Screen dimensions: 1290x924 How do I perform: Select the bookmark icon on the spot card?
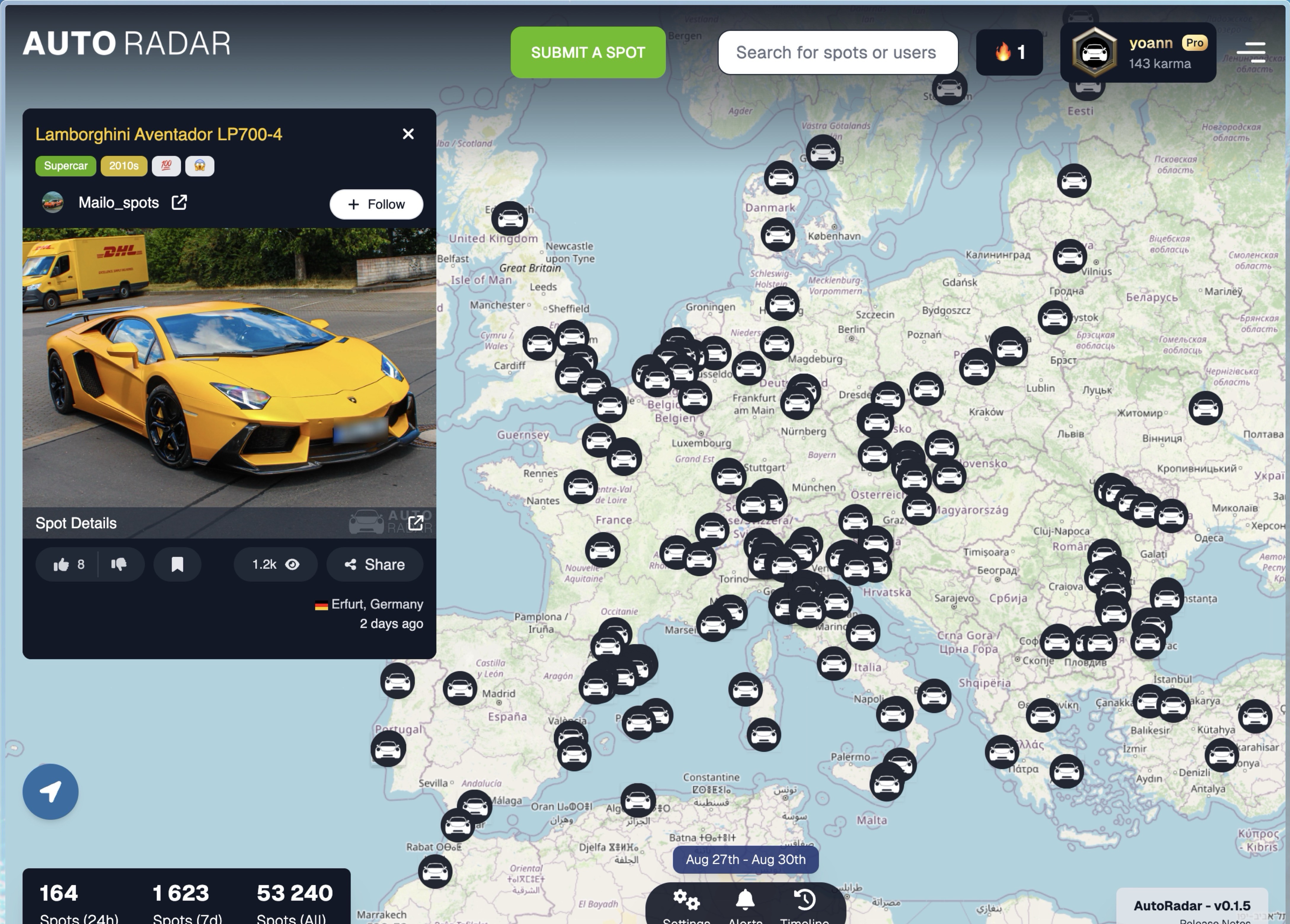pos(178,565)
